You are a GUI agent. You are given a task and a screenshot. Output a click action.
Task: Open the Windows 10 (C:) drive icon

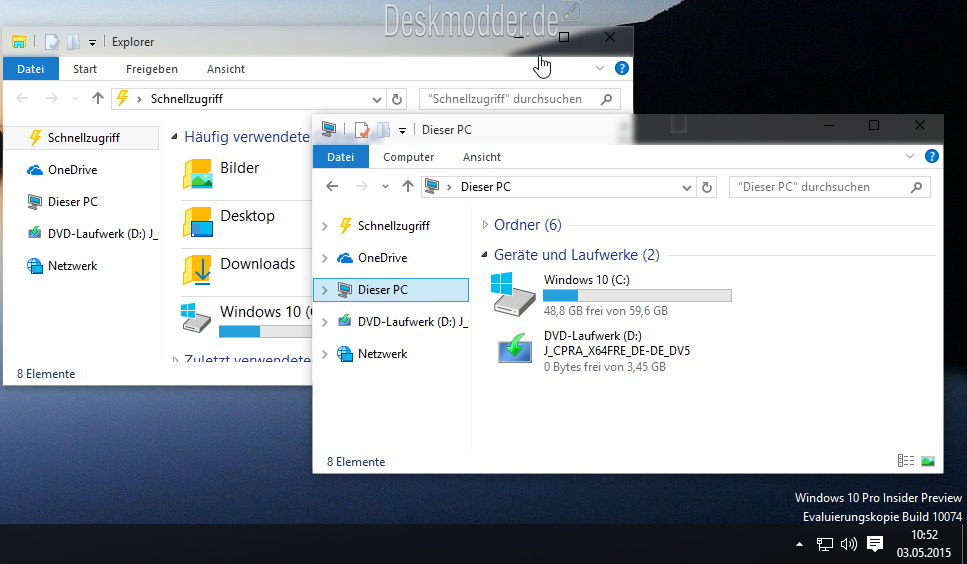[x=516, y=294]
